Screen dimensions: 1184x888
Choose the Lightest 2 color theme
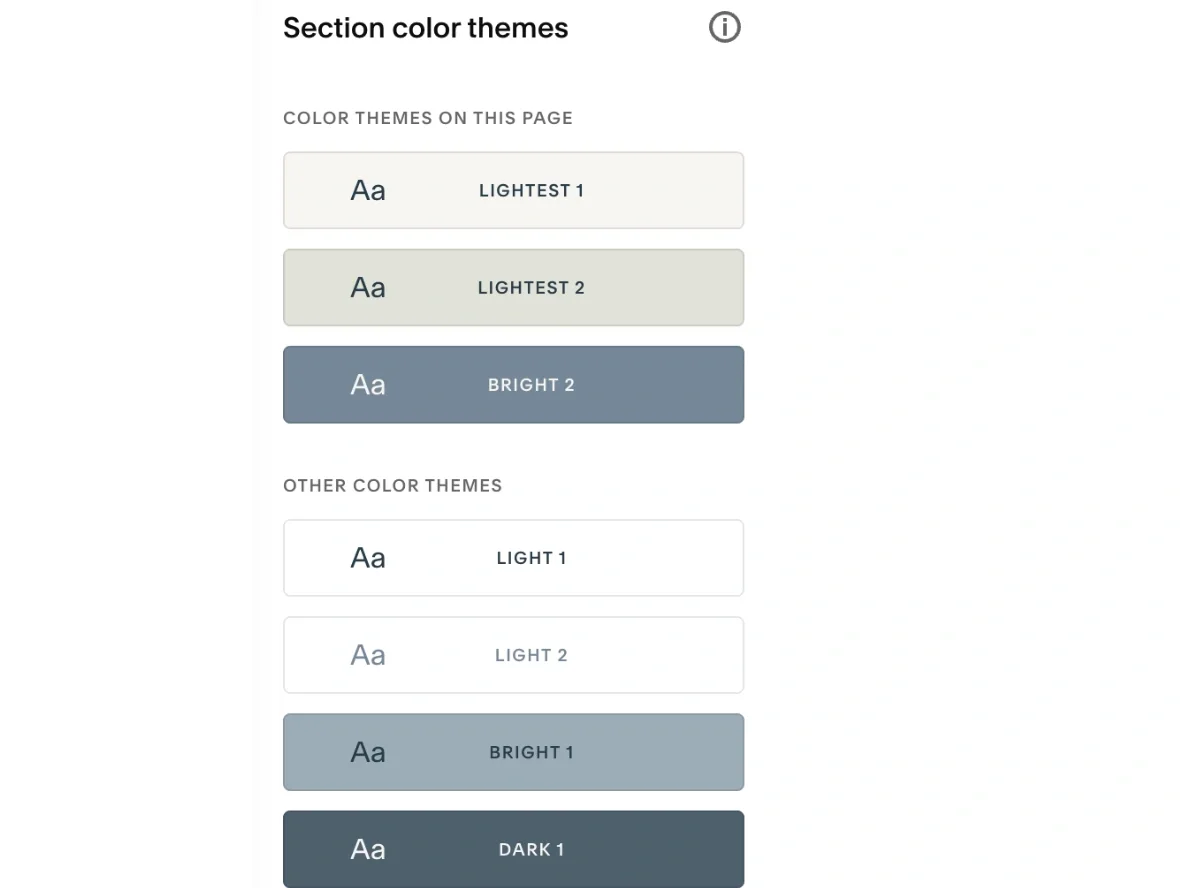(x=513, y=288)
